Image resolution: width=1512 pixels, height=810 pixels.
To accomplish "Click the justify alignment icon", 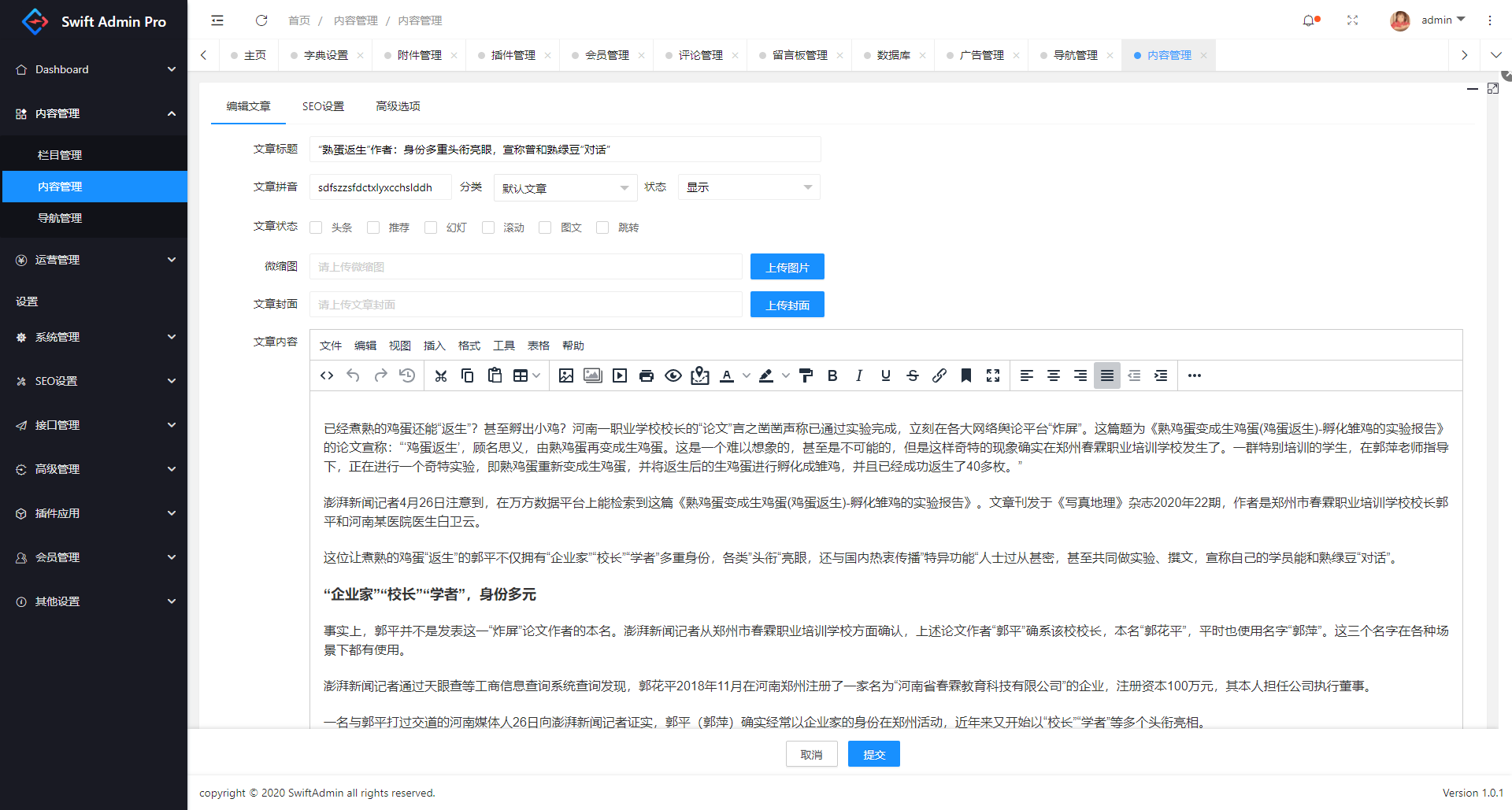I will point(1106,375).
